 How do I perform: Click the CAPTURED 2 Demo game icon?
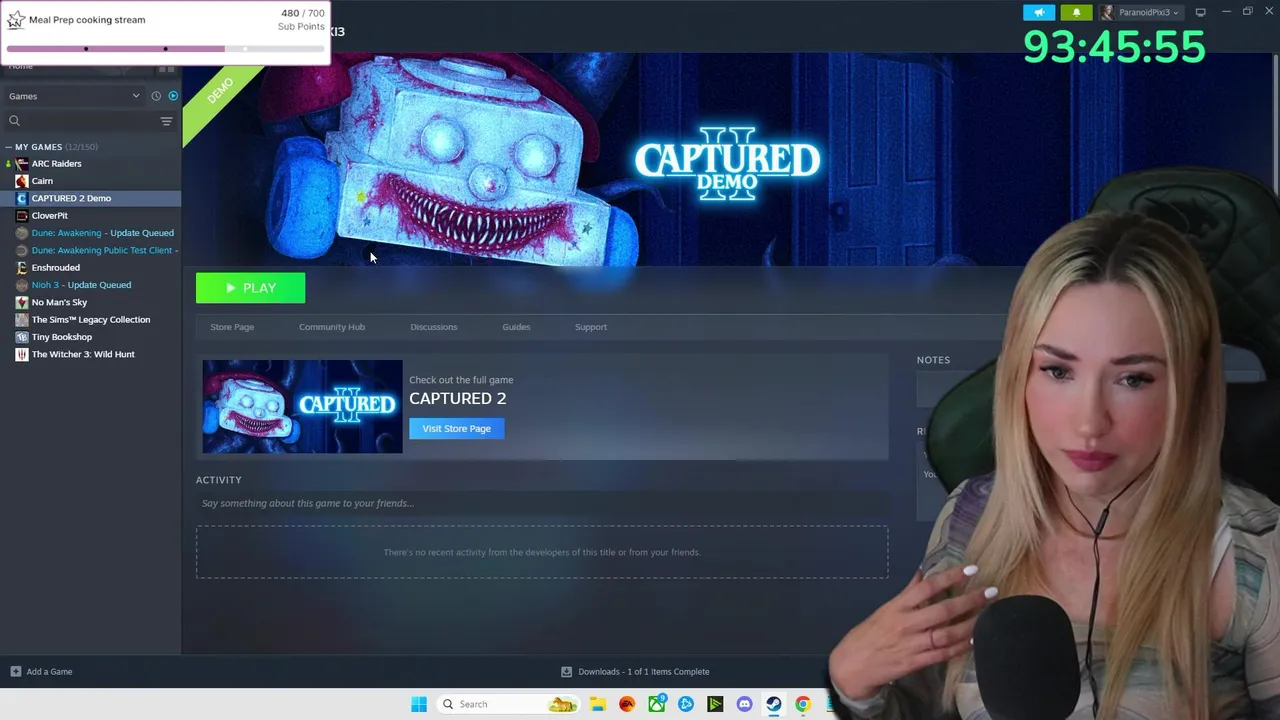[22, 198]
